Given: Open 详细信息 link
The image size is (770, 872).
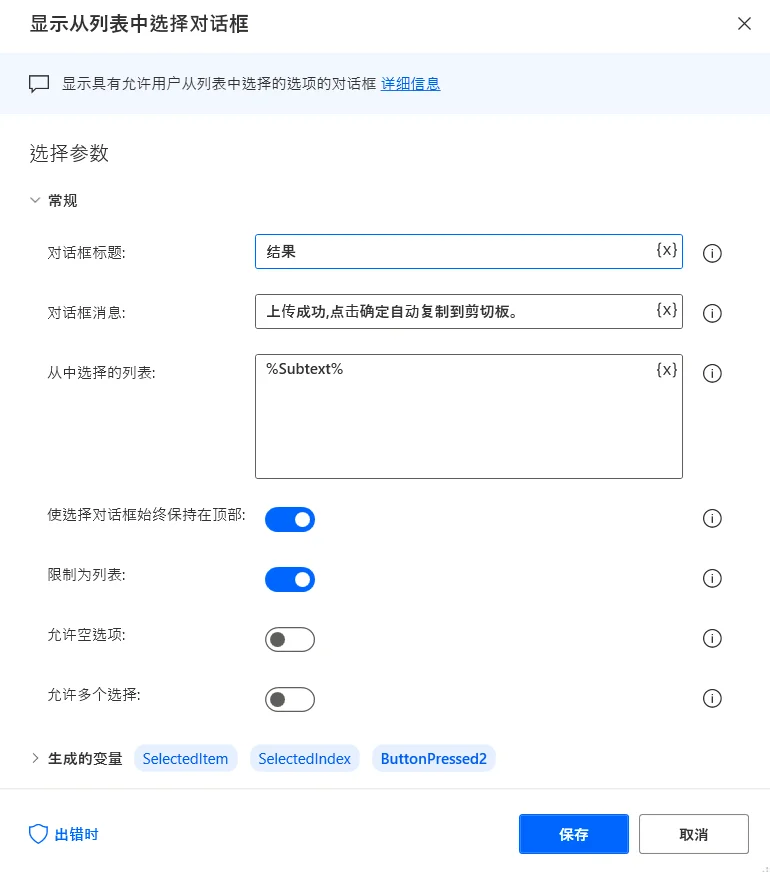Looking at the screenshot, I should pos(411,84).
